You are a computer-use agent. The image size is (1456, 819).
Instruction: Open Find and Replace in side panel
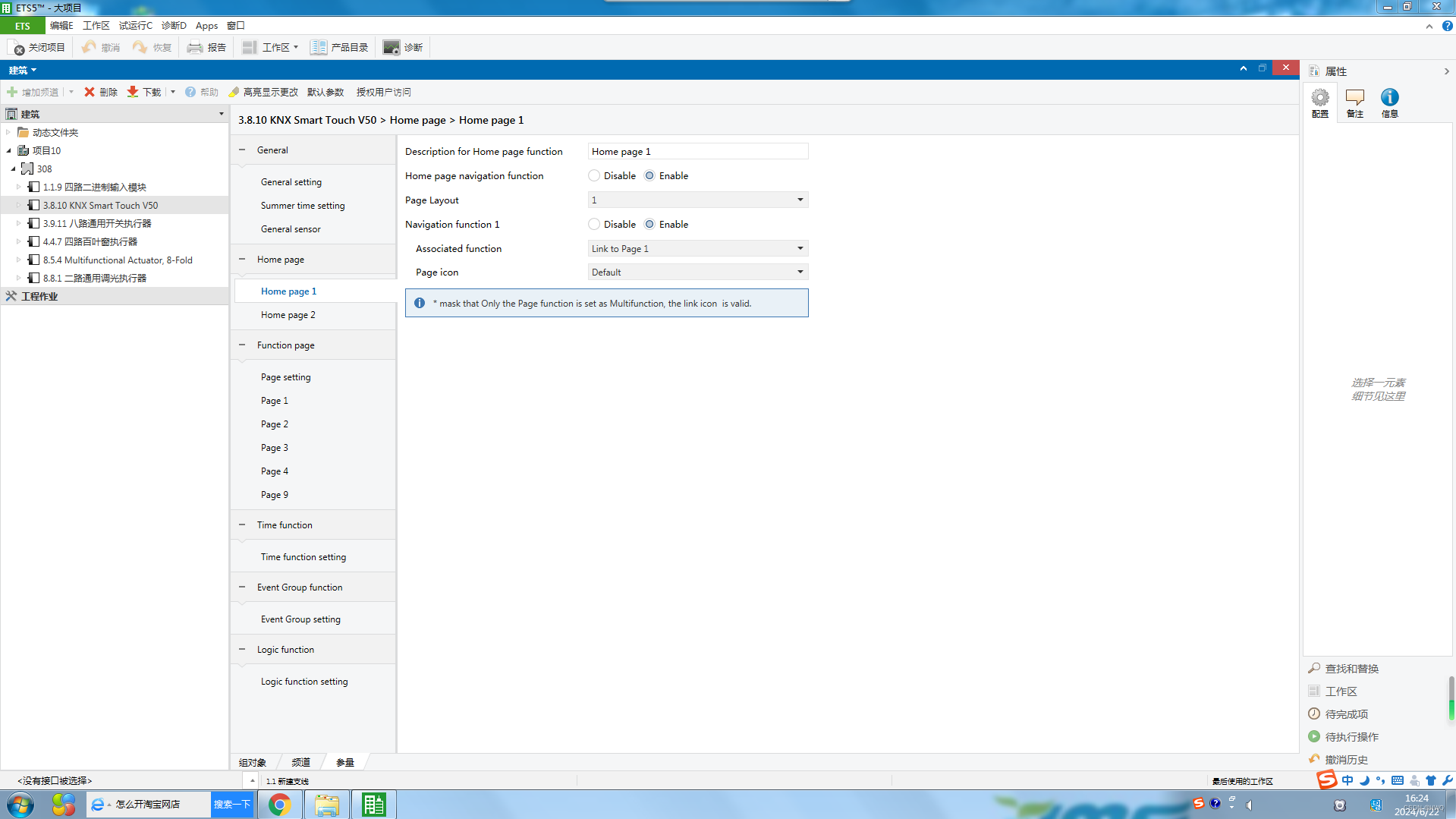[x=1351, y=669]
